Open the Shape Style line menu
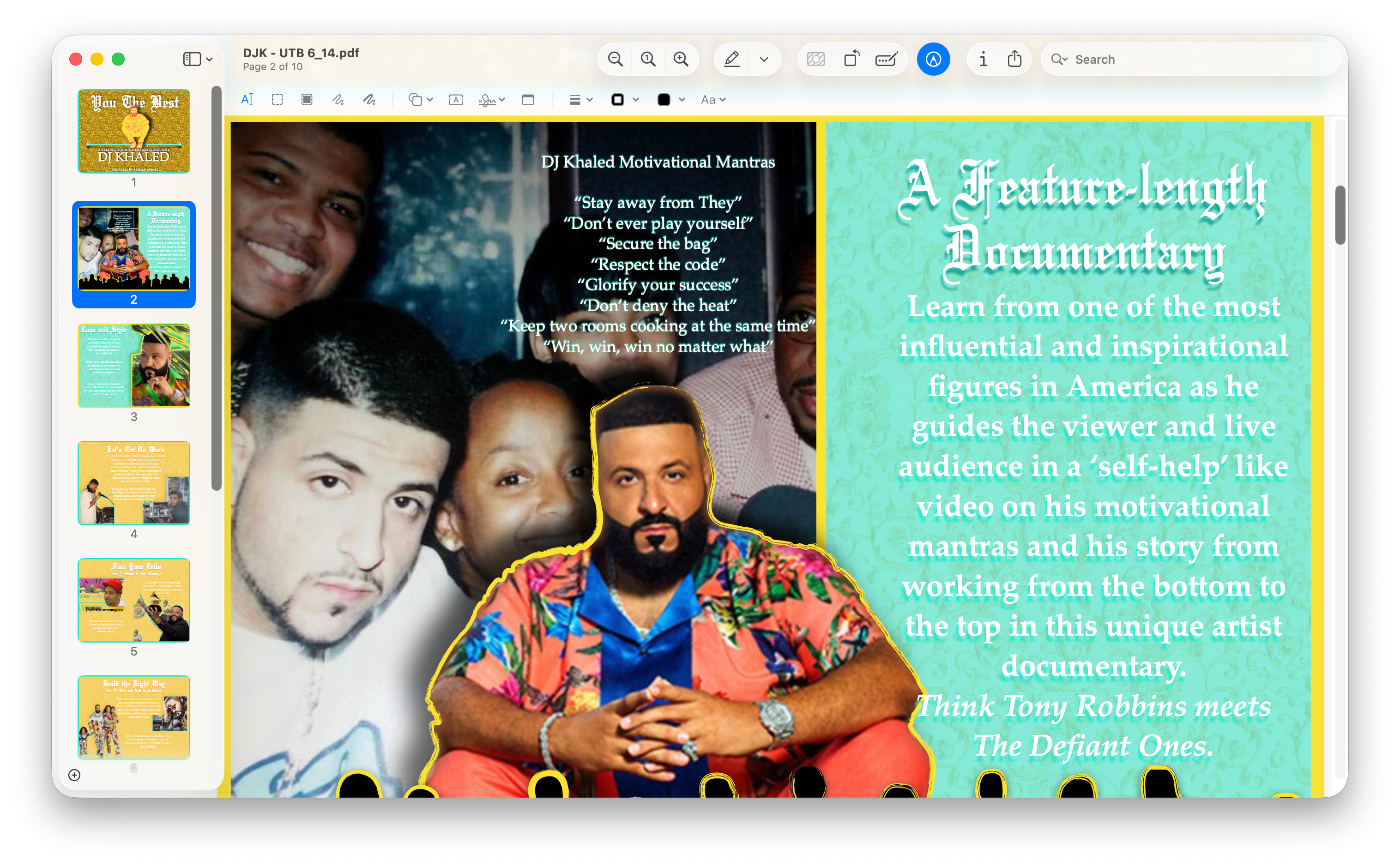1400x866 pixels. pyautogui.click(x=580, y=100)
